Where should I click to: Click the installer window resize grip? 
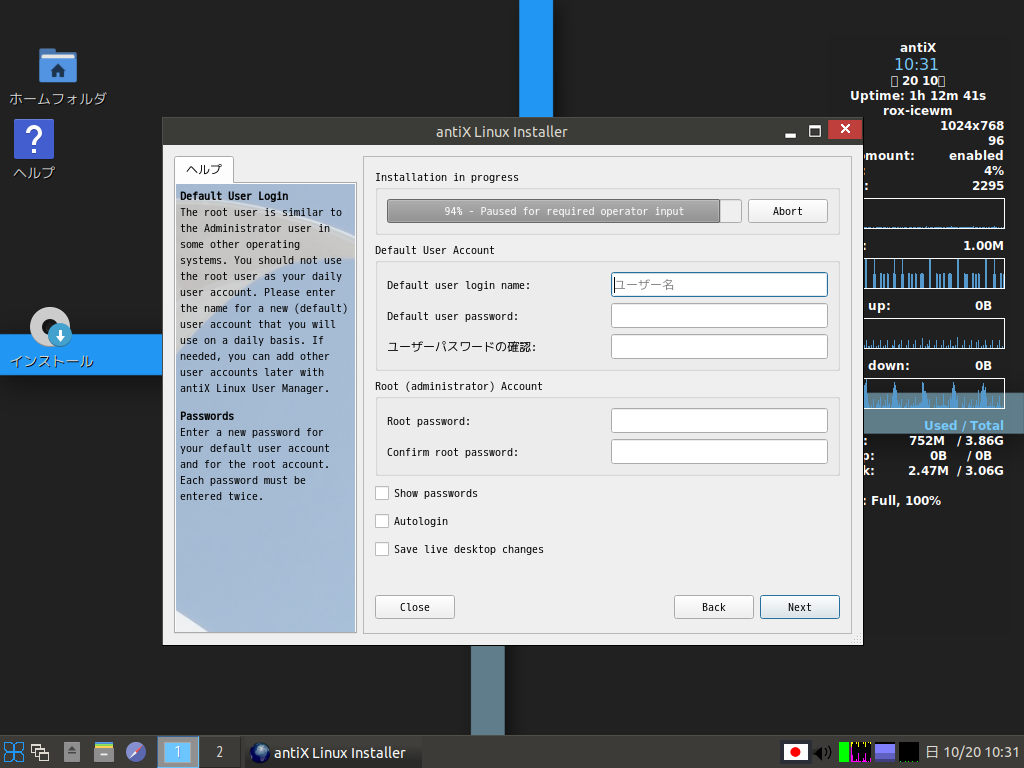point(856,639)
